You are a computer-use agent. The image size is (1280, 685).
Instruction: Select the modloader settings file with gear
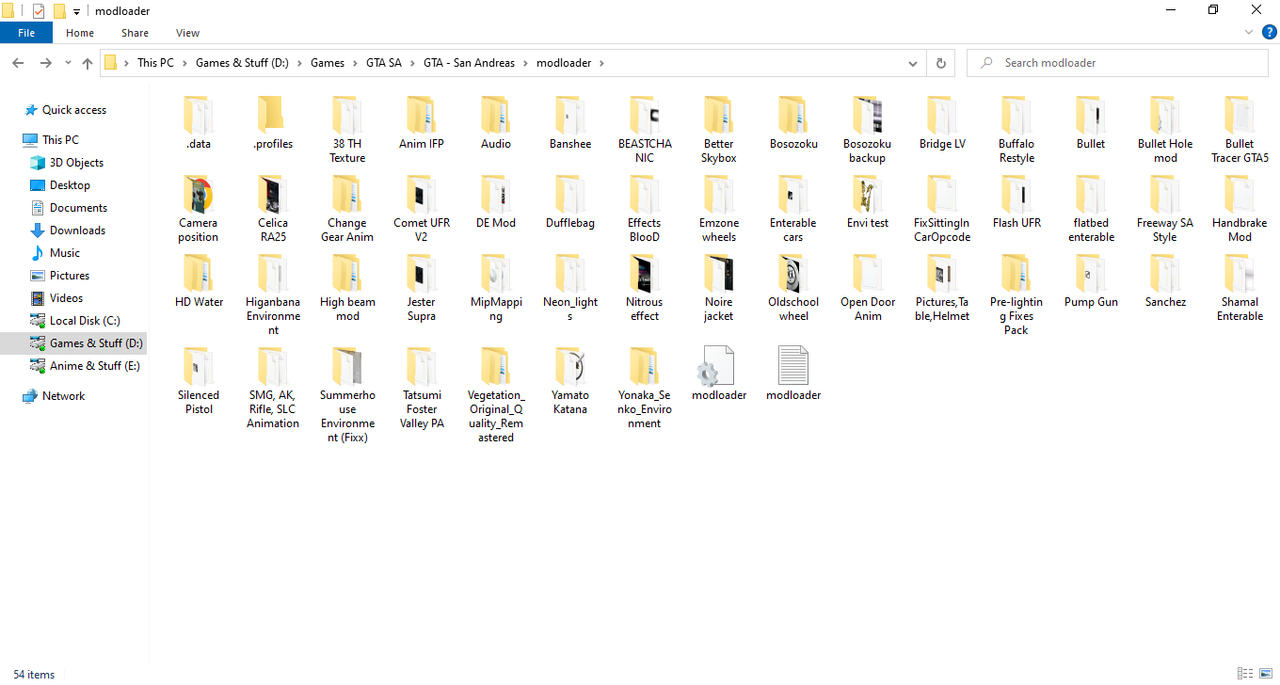pyautogui.click(x=718, y=374)
